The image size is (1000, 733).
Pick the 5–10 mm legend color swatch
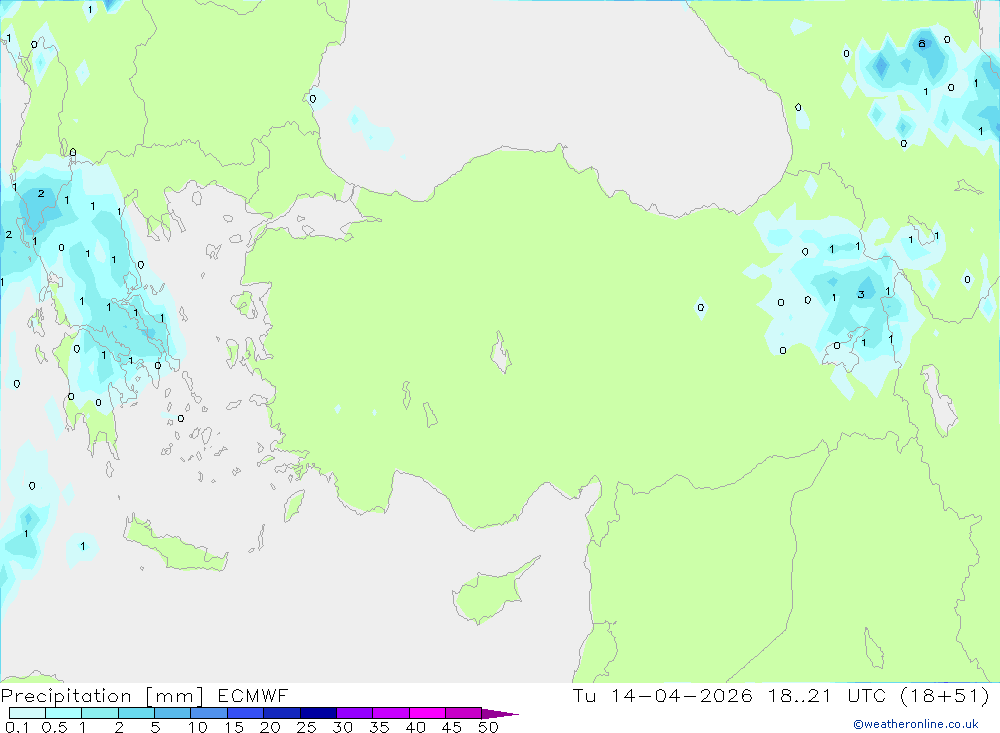172,713
